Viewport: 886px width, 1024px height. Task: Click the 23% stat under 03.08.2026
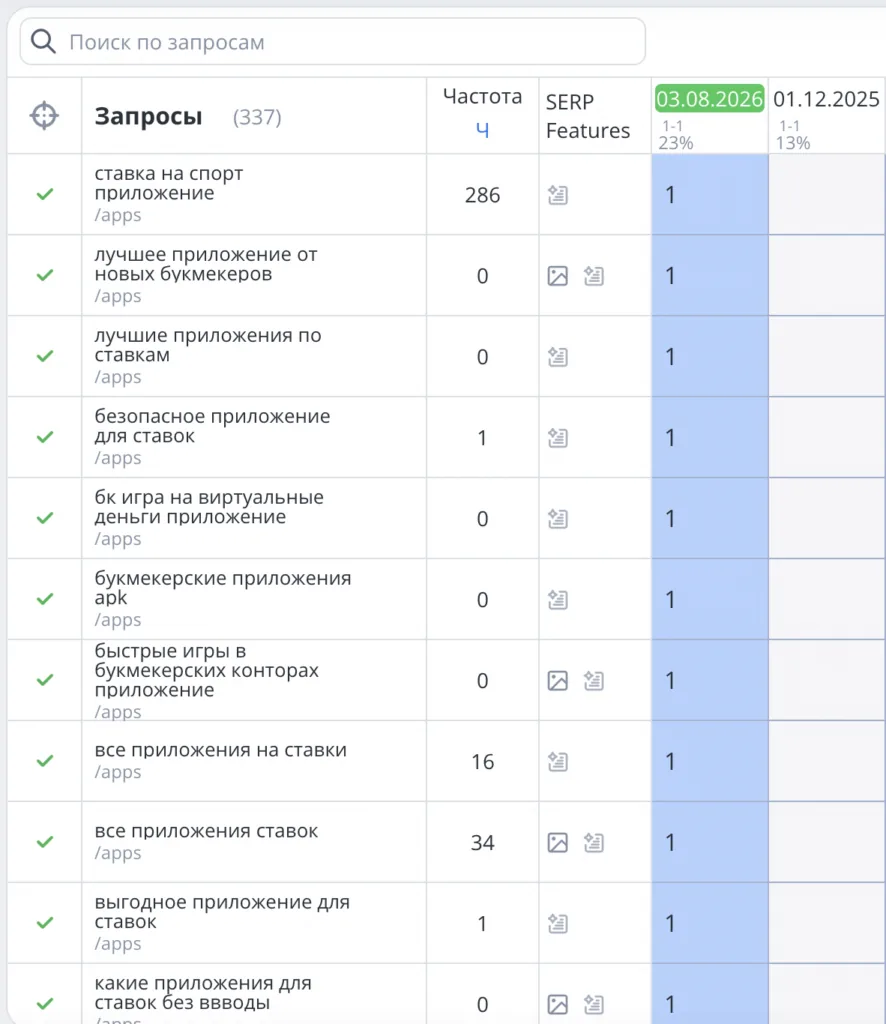[x=676, y=143]
